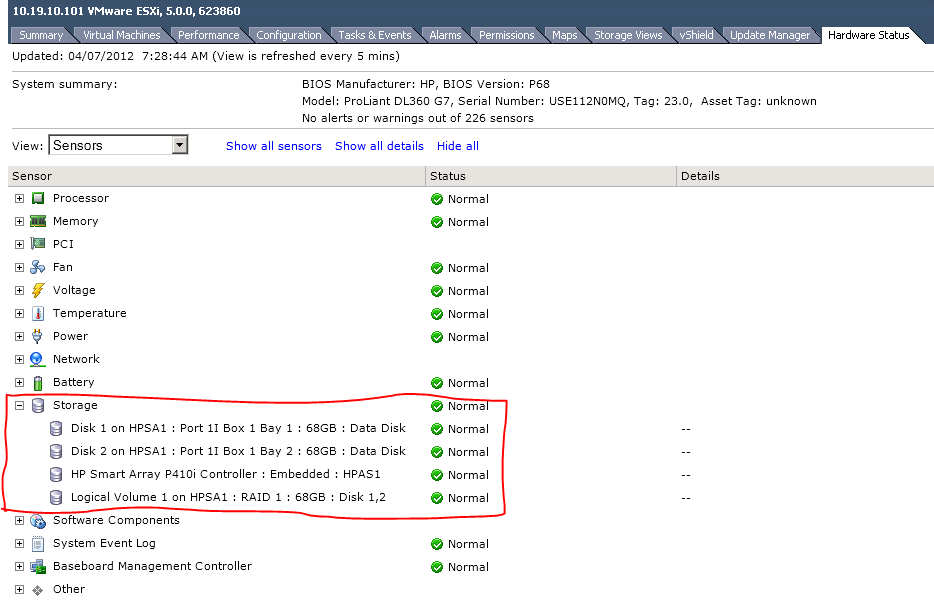Screen dimensions: 934x607
Task: Click the Power sensor icon
Action: (39, 336)
